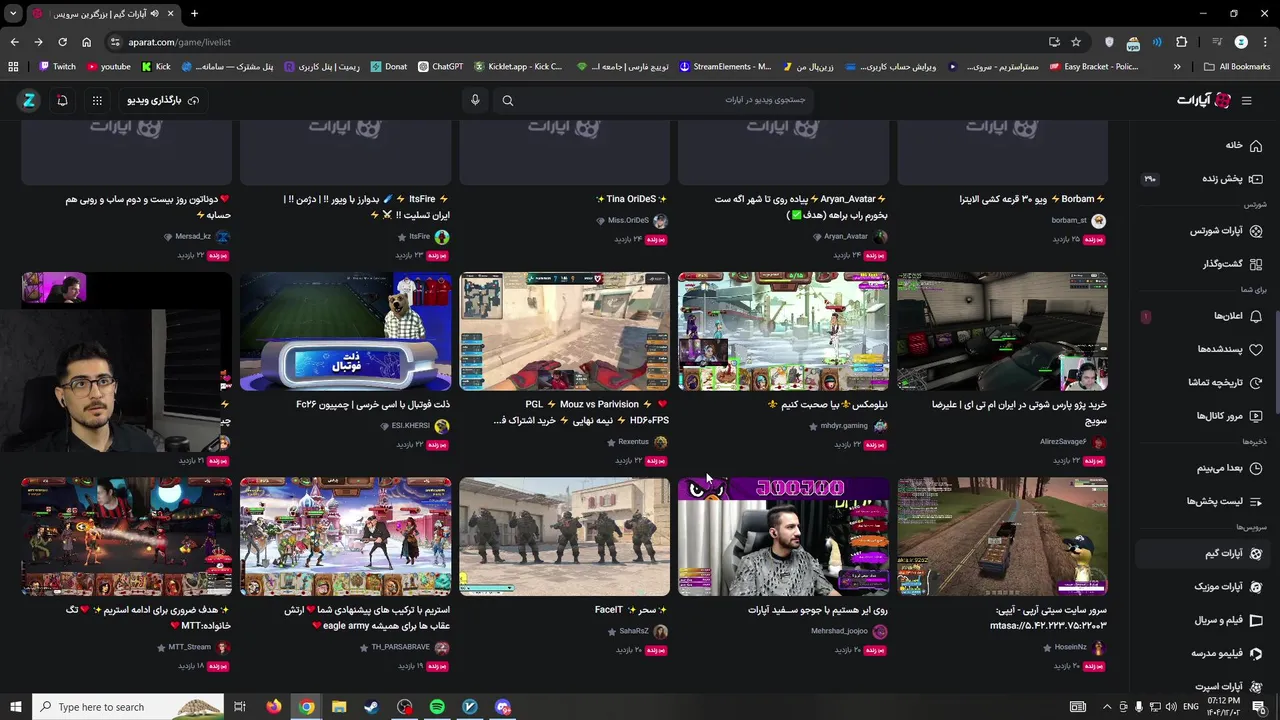Open the mhdyr.gaming stream thumbnail

click(x=783, y=331)
